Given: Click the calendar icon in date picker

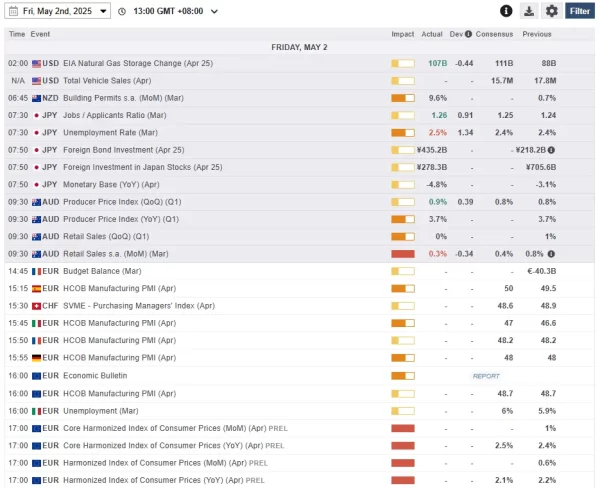Looking at the screenshot, I should 13,11.
